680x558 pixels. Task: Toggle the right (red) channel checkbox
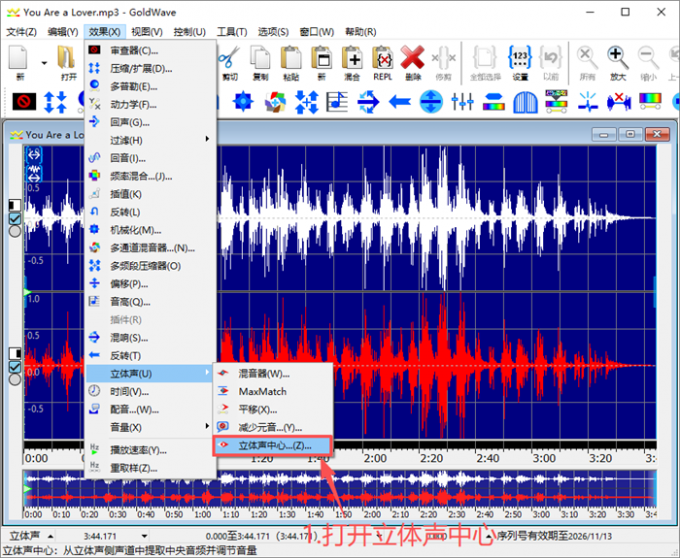pyautogui.click(x=15, y=367)
